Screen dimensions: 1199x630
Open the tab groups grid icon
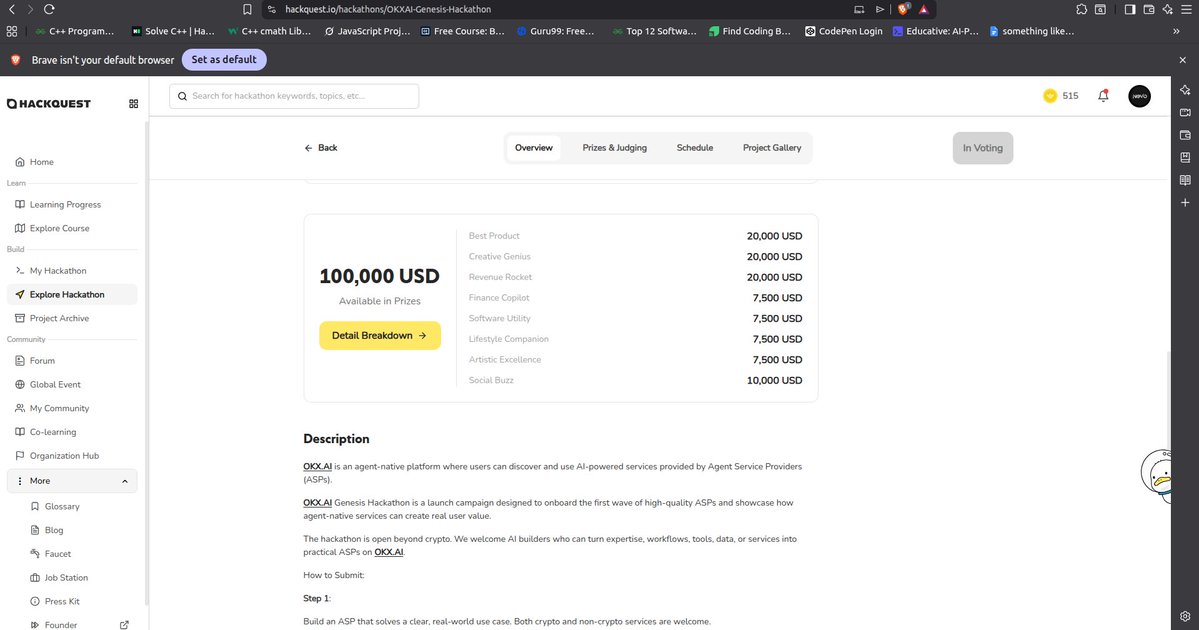click(x=11, y=31)
